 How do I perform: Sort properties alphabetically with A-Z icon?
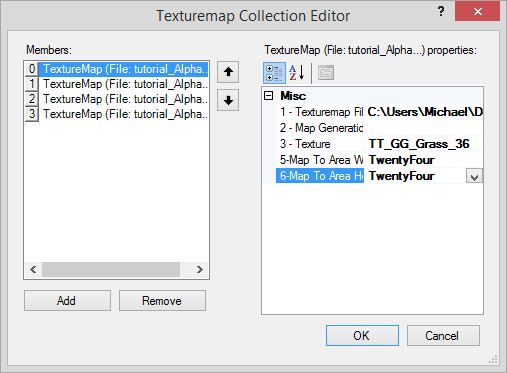pyautogui.click(x=297, y=72)
